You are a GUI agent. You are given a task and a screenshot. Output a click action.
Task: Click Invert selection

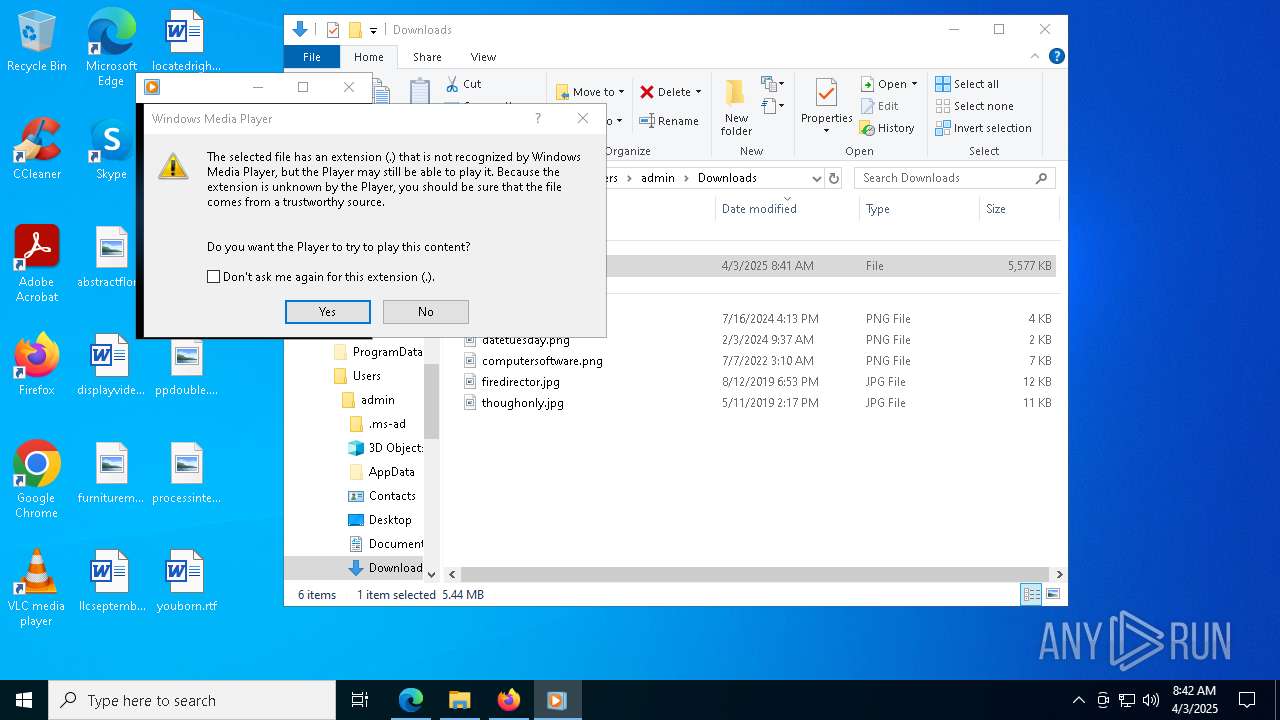984,128
